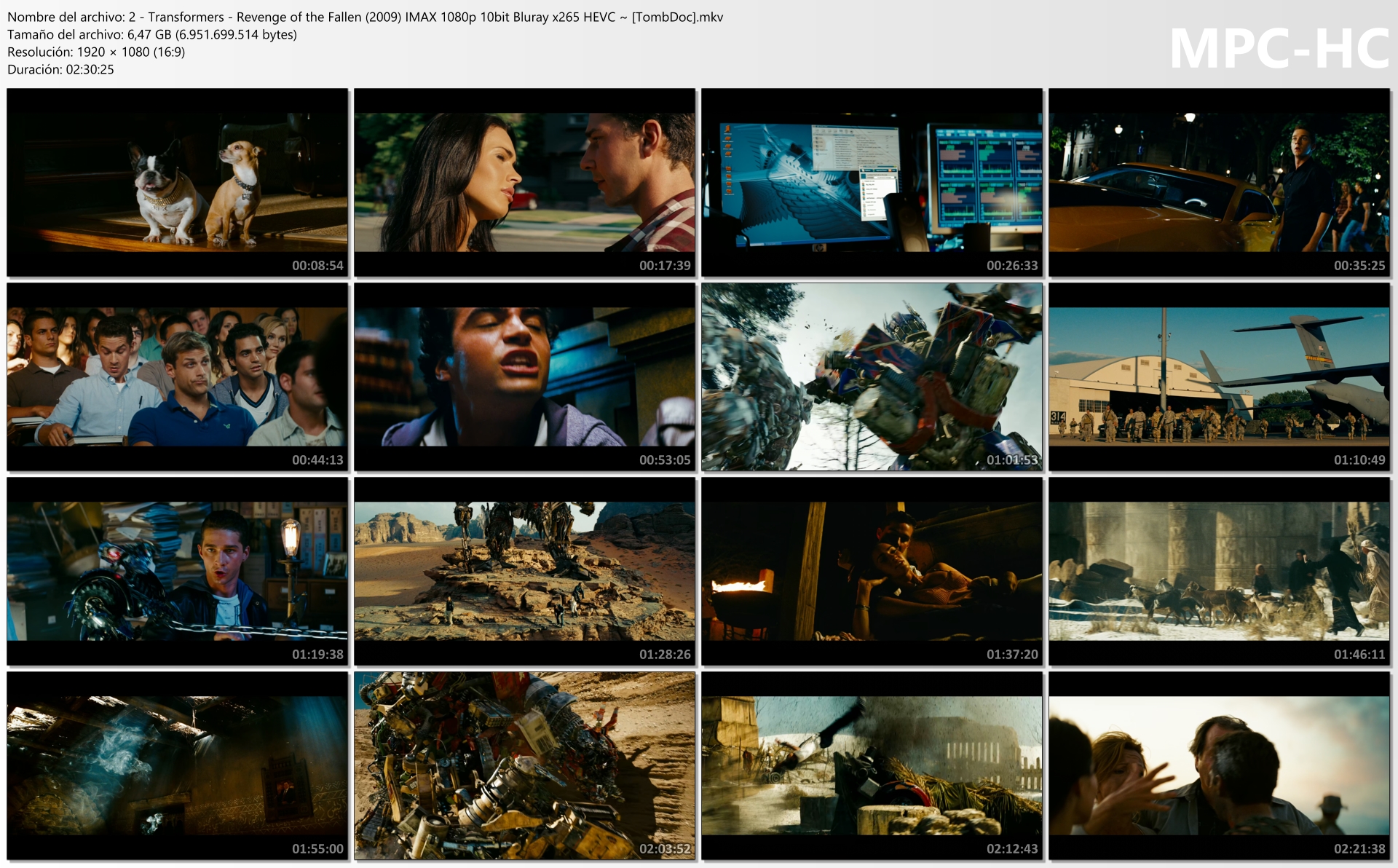Click the 00:53:05 timestamp label
1398x868 pixels.
(665, 460)
